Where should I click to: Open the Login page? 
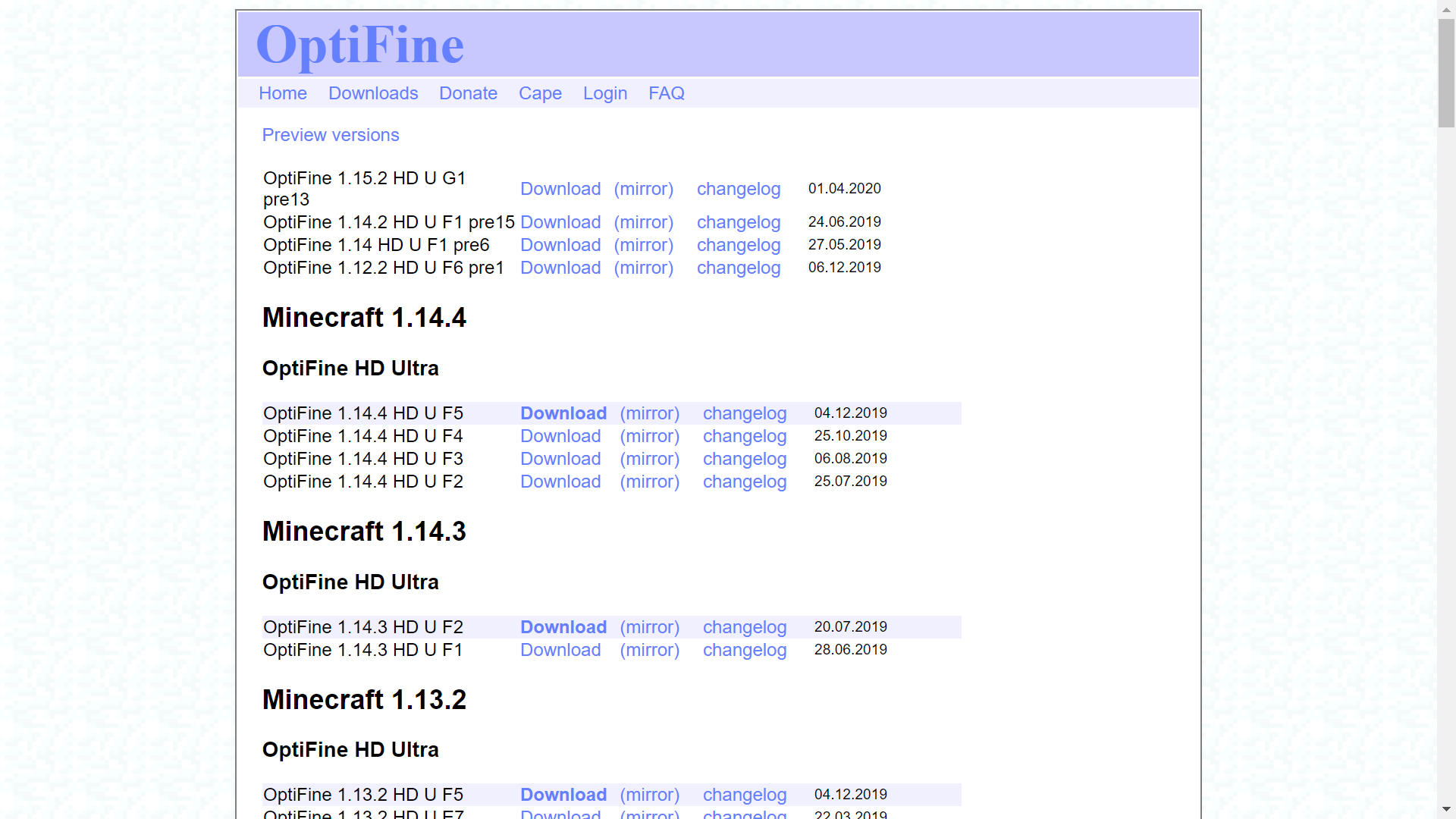tap(604, 93)
